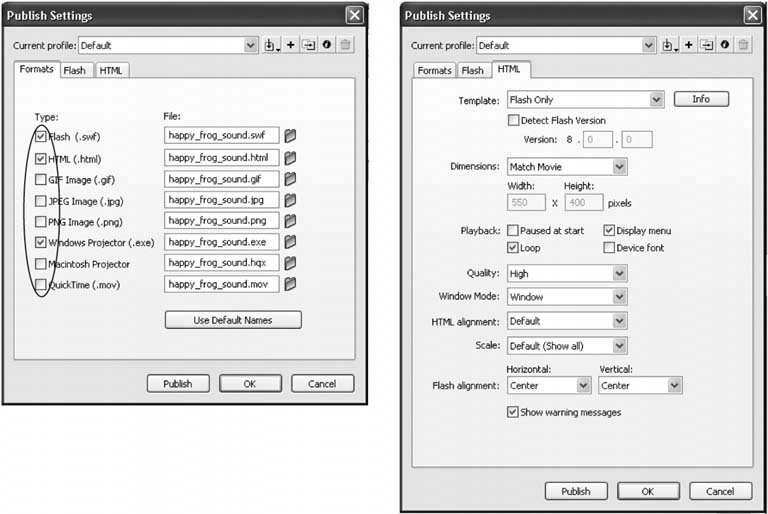This screenshot has width=768, height=514.
Task: Click Duplicate Profile icon in Formats dialog
Action: [x=309, y=45]
